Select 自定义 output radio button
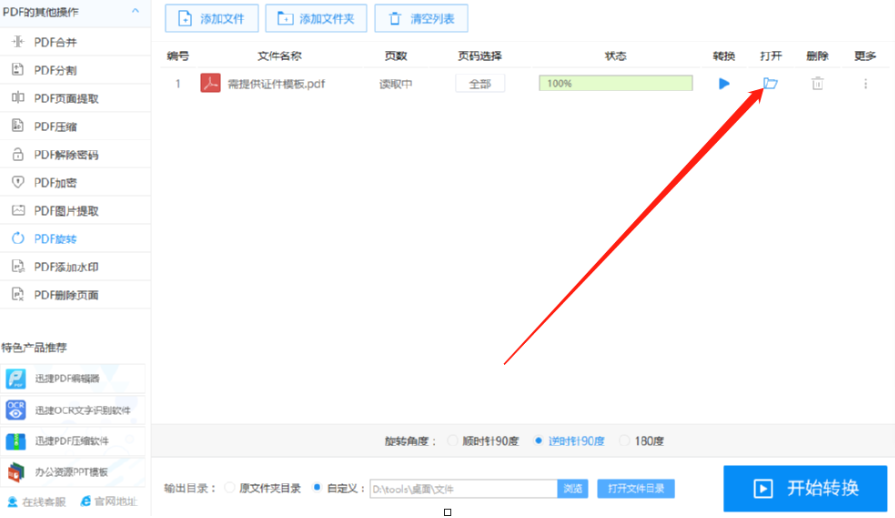The image size is (895, 518). point(317,488)
